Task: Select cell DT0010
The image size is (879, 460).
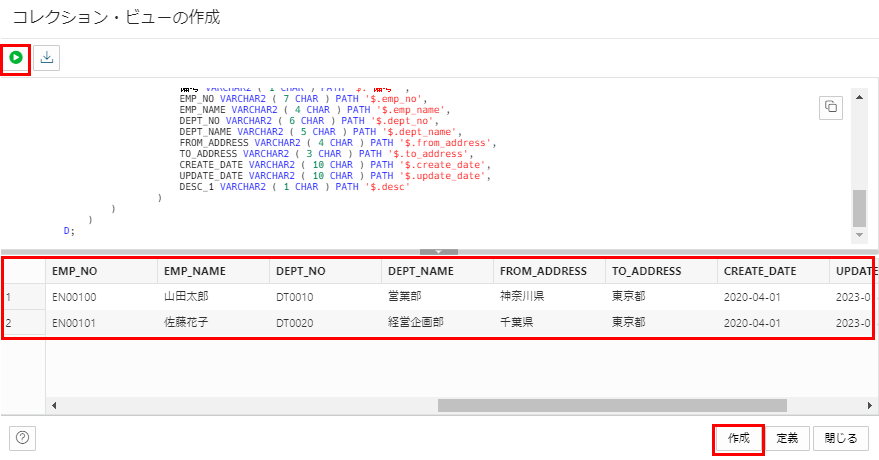Action: pyautogui.click(x=326, y=297)
